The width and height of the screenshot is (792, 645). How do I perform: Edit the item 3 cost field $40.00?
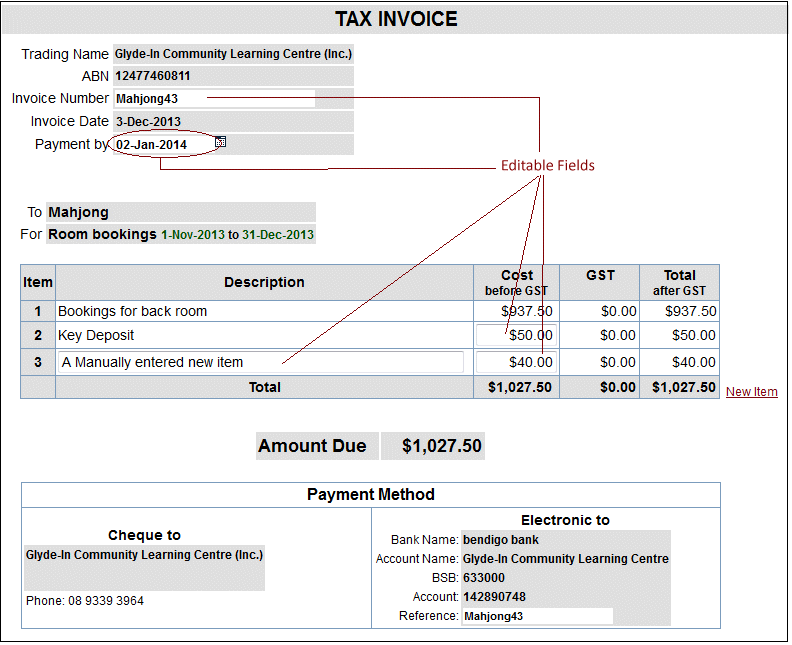coord(516,362)
